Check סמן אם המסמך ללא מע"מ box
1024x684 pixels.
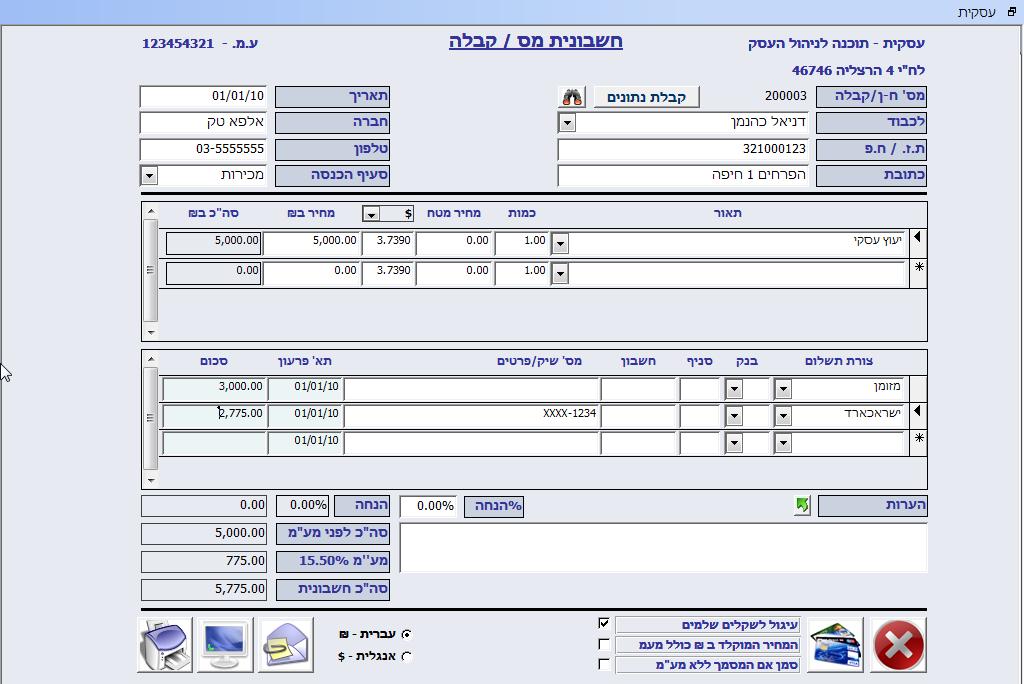click(604, 664)
